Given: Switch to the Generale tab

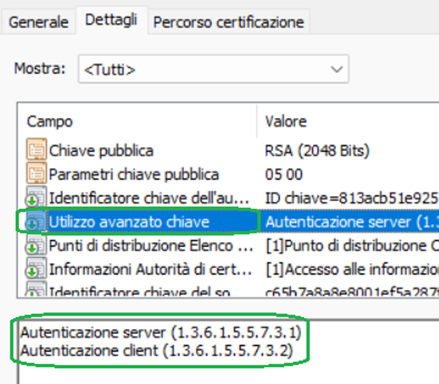Looking at the screenshot, I should (38, 23).
